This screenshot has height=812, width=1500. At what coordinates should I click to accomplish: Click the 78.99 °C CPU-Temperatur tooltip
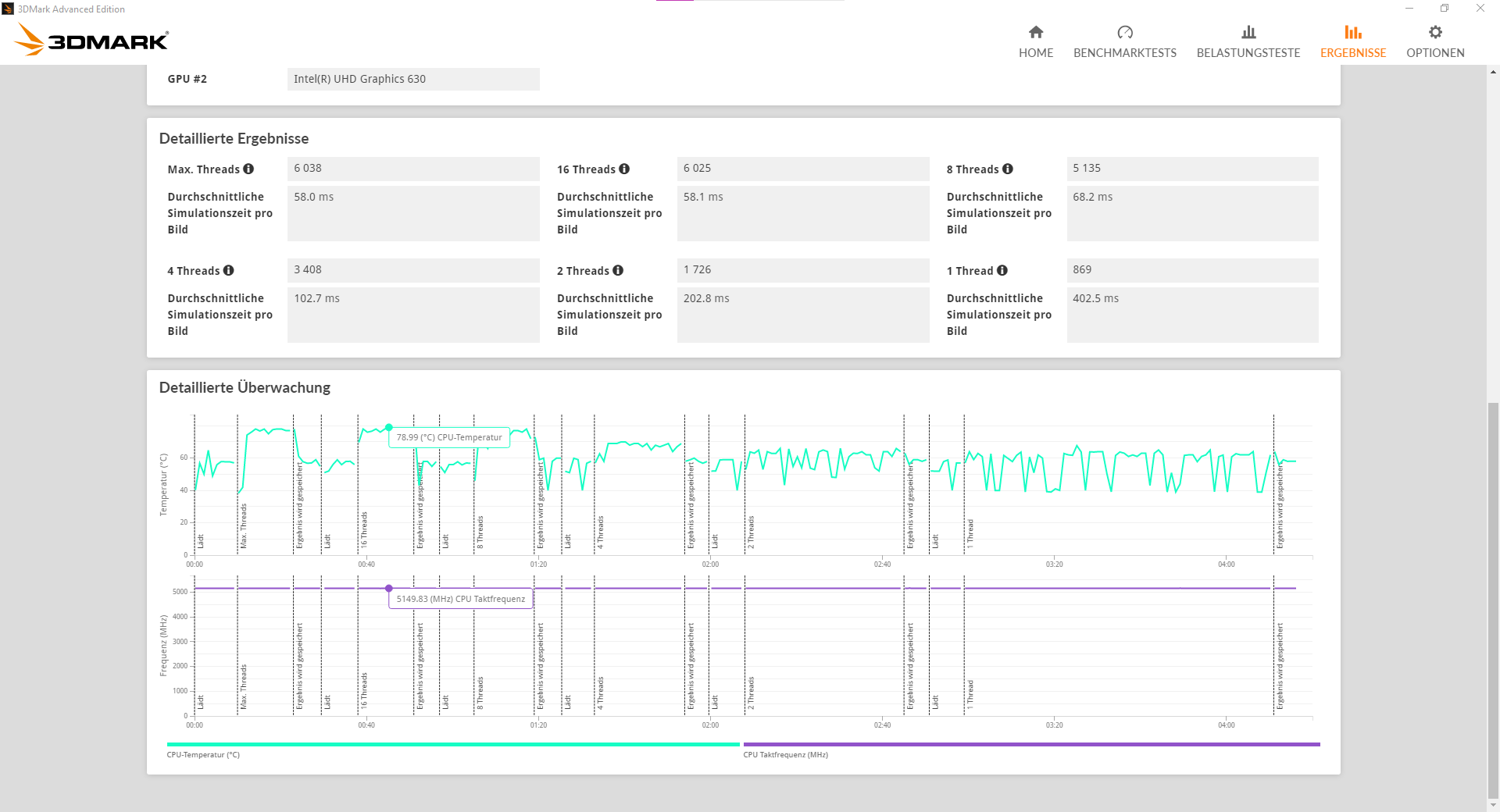[x=449, y=437]
